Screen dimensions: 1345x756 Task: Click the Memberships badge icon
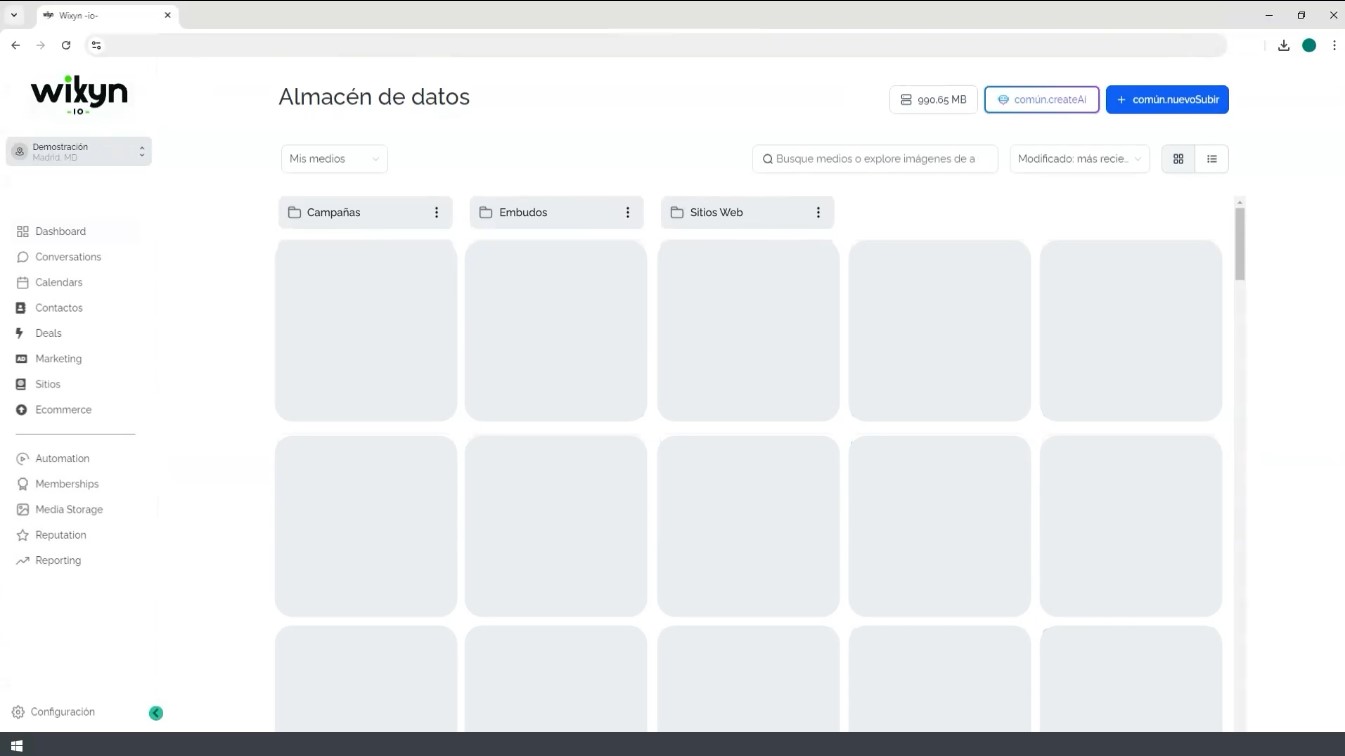22,484
